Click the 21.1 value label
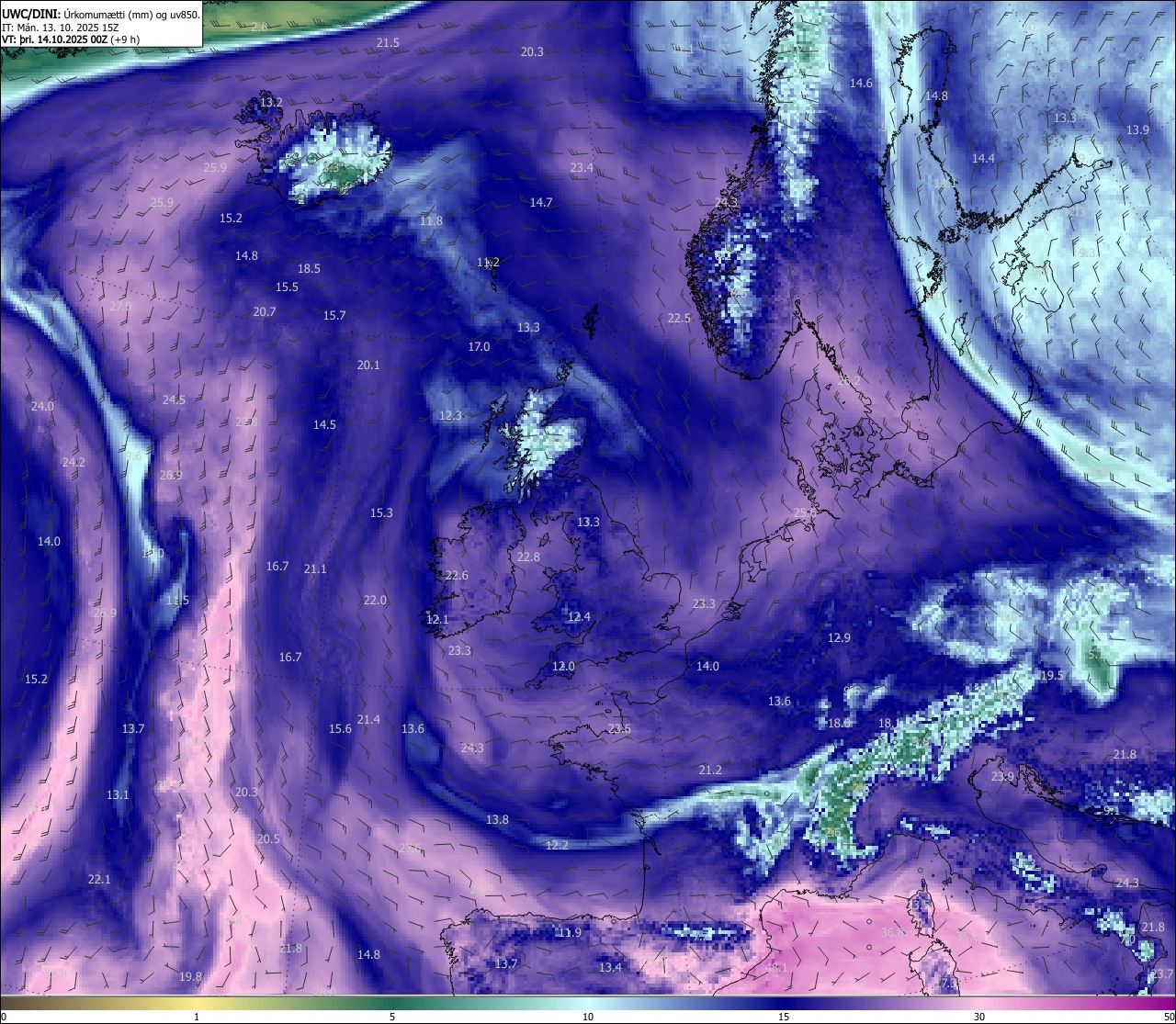The width and height of the screenshot is (1176, 1024). coord(315,569)
